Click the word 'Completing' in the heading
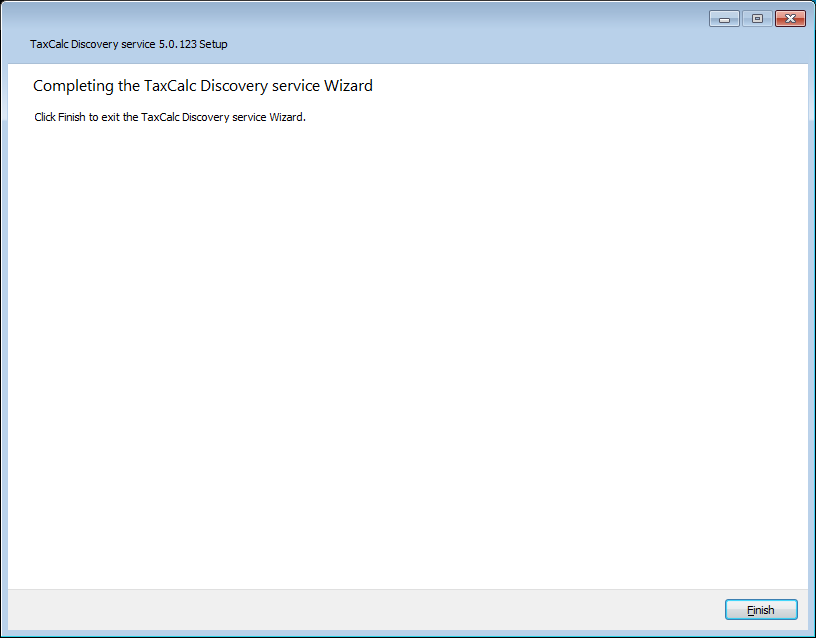 click(72, 86)
